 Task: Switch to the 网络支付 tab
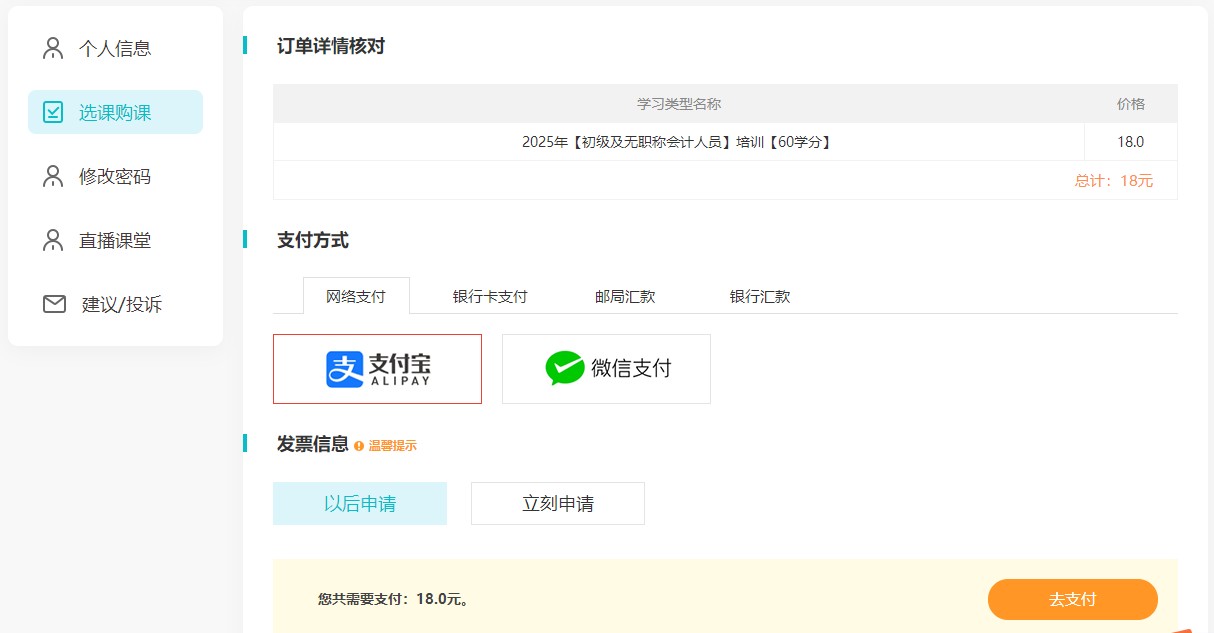coord(355,296)
